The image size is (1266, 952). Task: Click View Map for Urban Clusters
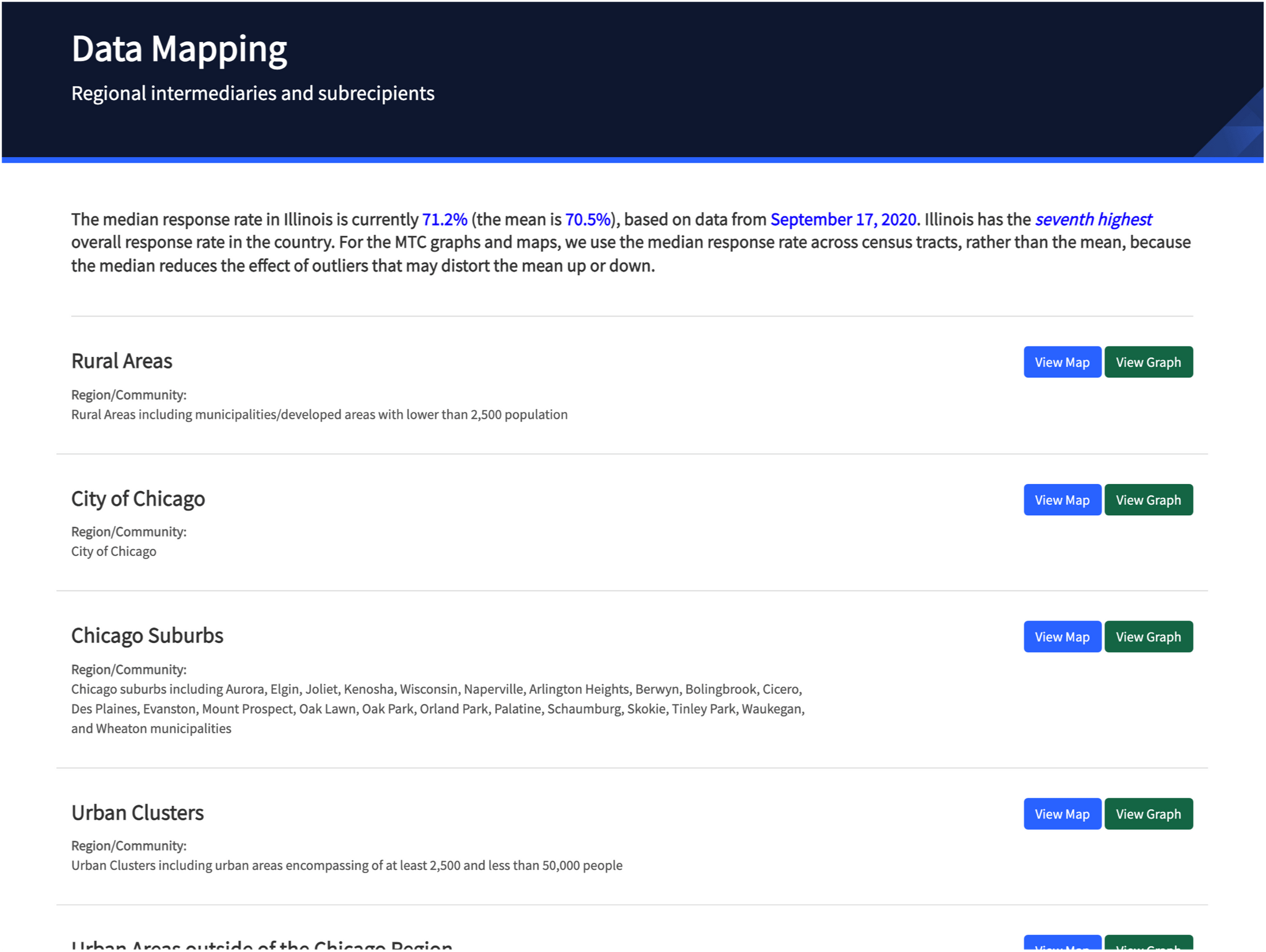click(x=1062, y=813)
